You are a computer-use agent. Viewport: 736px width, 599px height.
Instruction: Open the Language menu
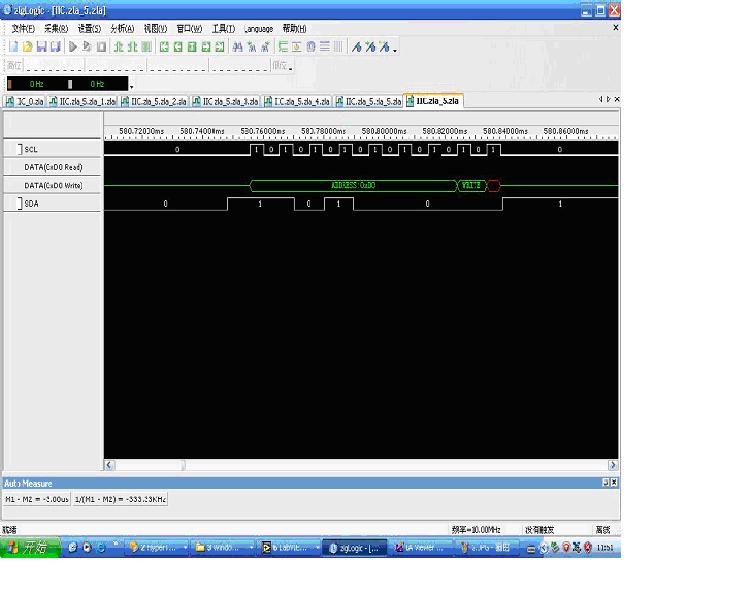click(x=258, y=29)
